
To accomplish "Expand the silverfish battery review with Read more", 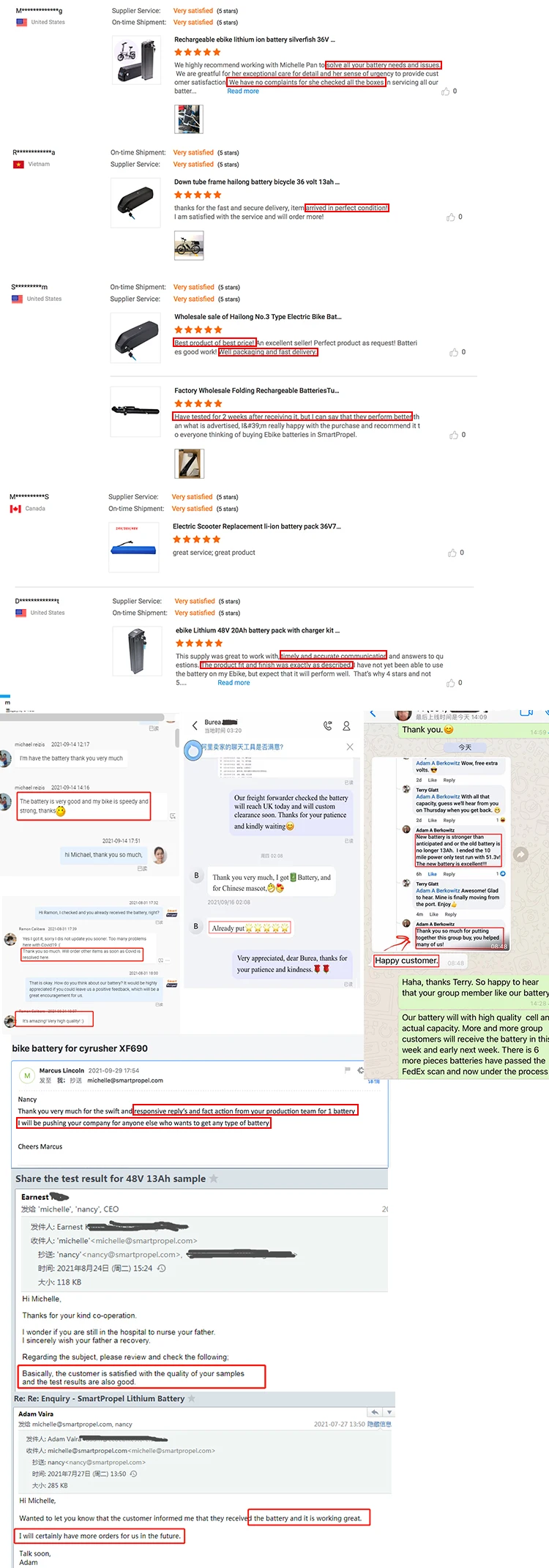I will [x=243, y=92].
